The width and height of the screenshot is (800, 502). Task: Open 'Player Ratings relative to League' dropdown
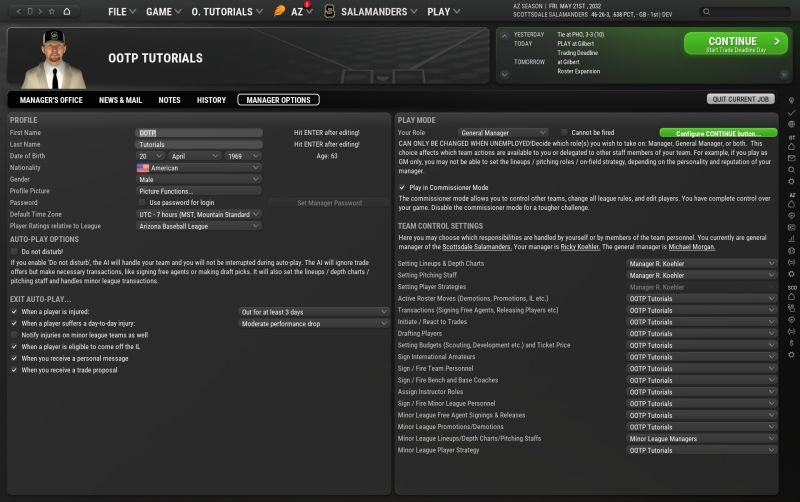tap(199, 227)
